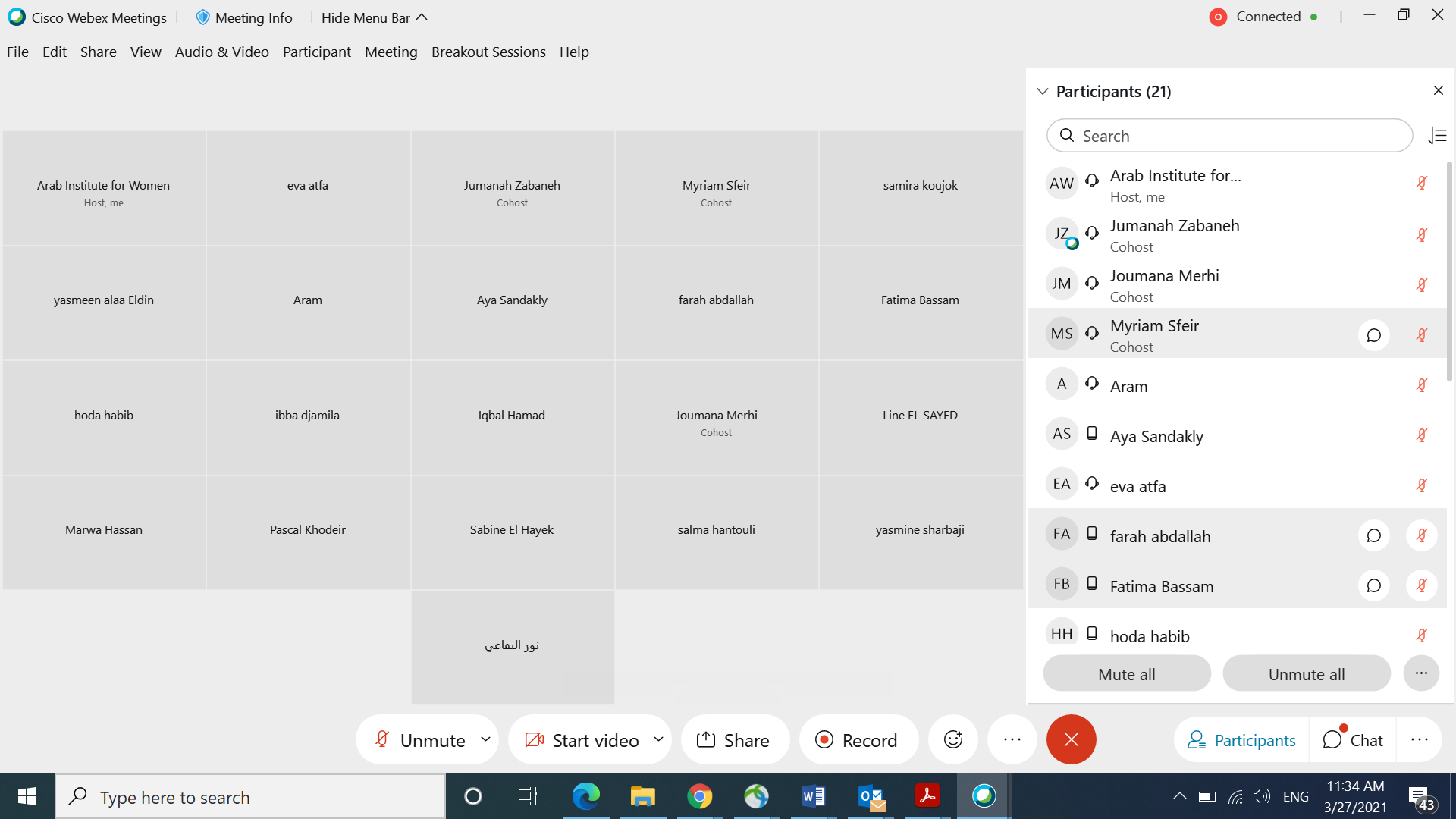Open the Participant menu
The image size is (1456, 819).
[x=316, y=52]
